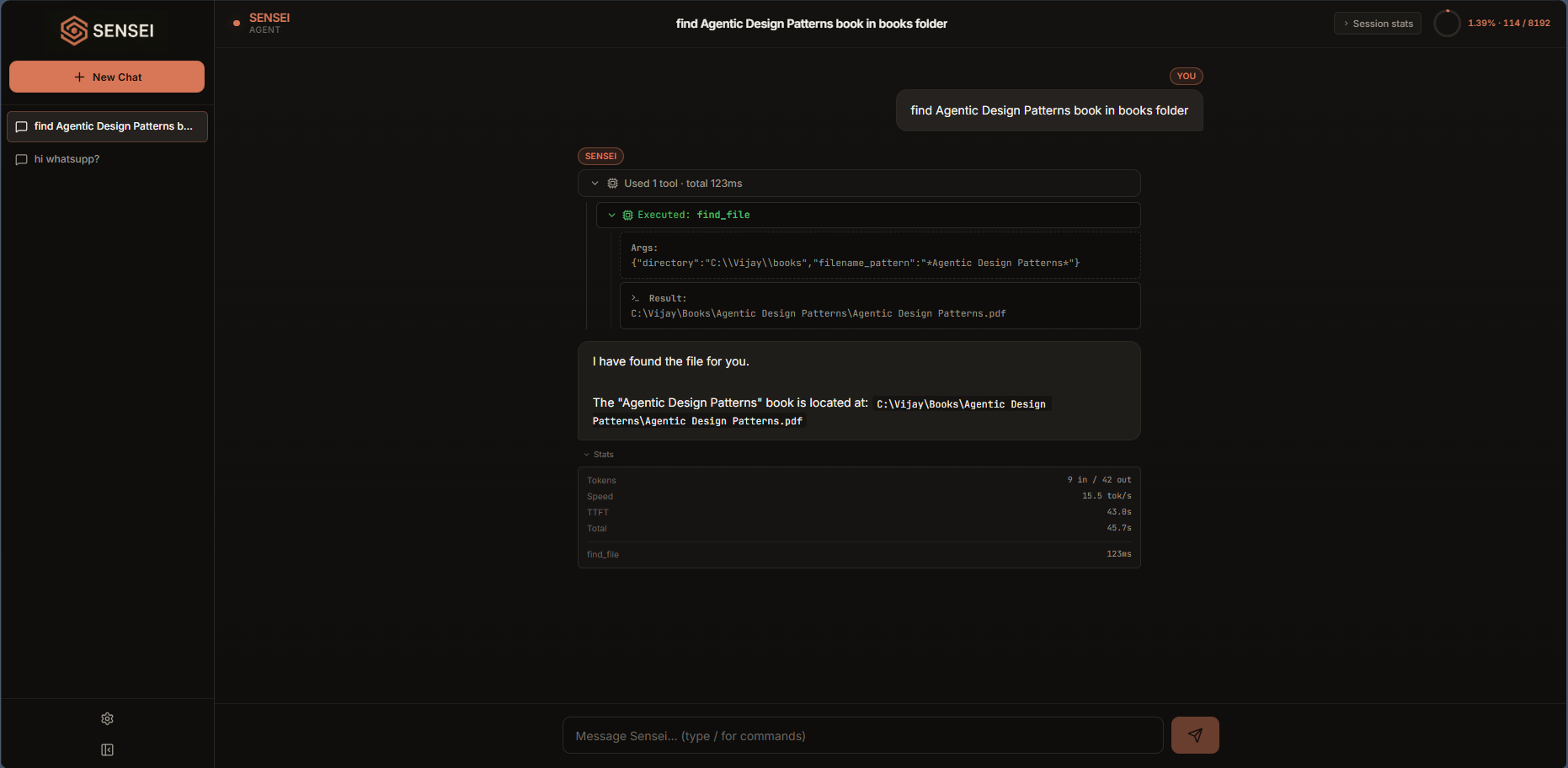
Task: Click the YOU badge
Action: pyautogui.click(x=1186, y=76)
